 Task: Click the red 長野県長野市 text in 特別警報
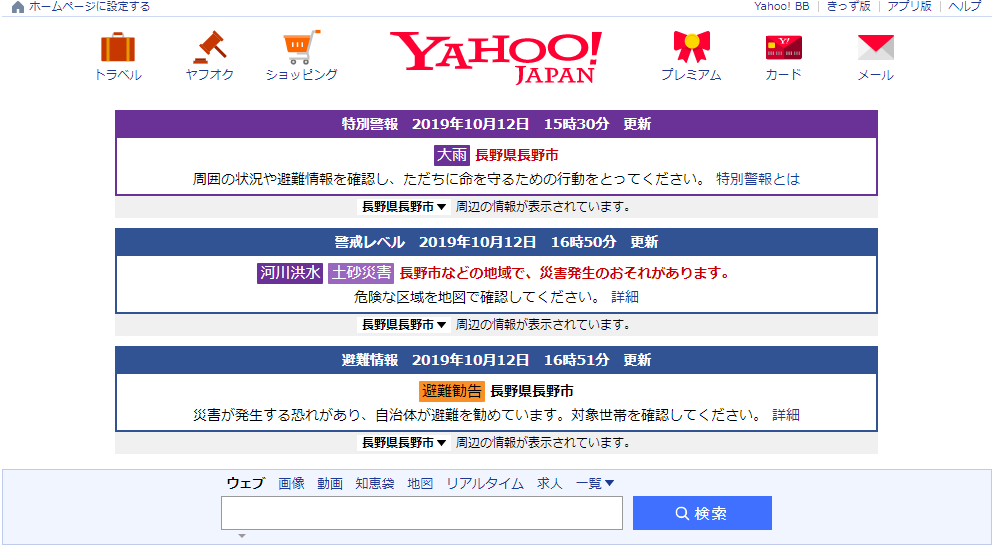click(x=517, y=155)
